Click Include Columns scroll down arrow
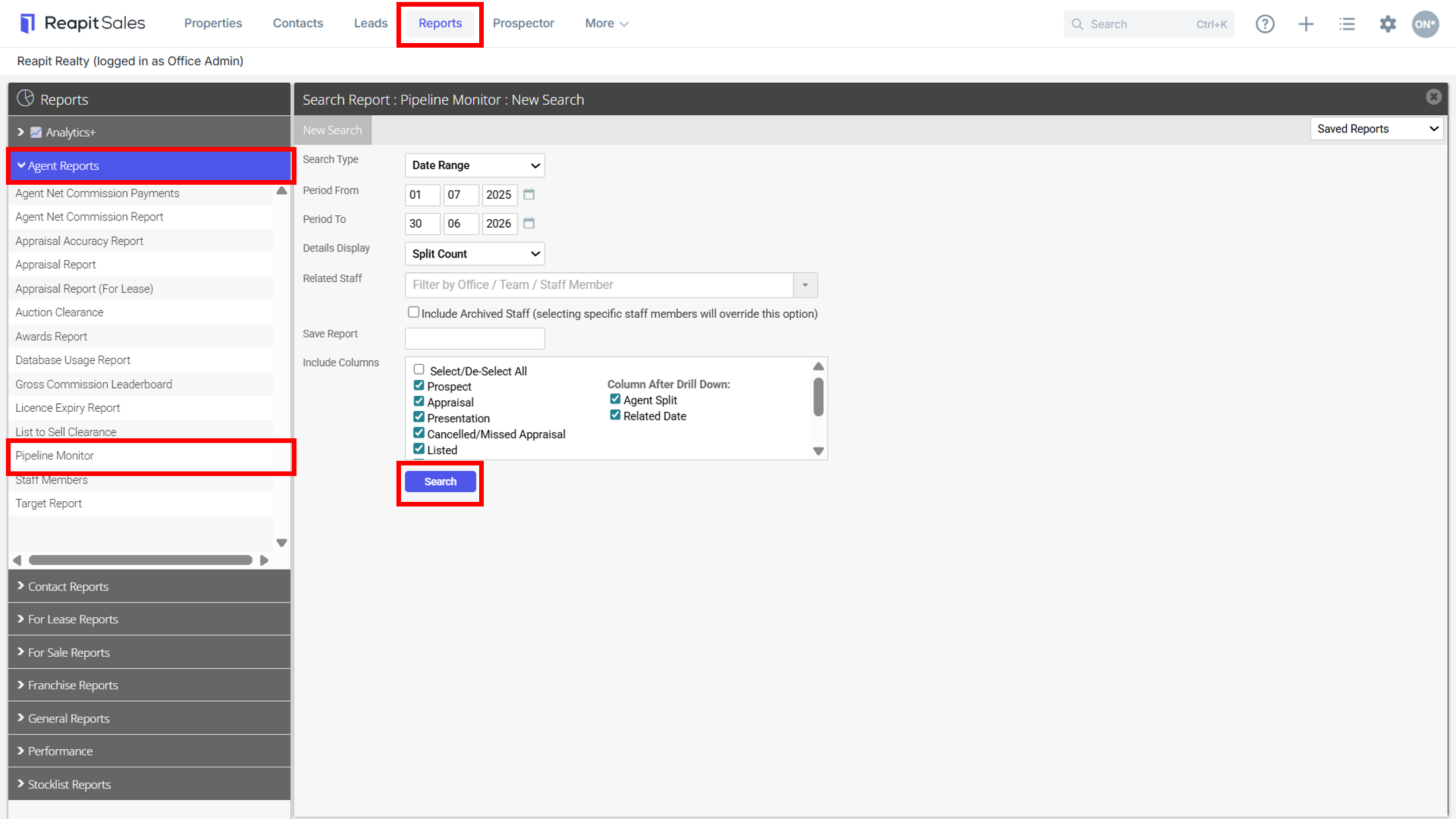The width and height of the screenshot is (1456, 819). tap(819, 451)
